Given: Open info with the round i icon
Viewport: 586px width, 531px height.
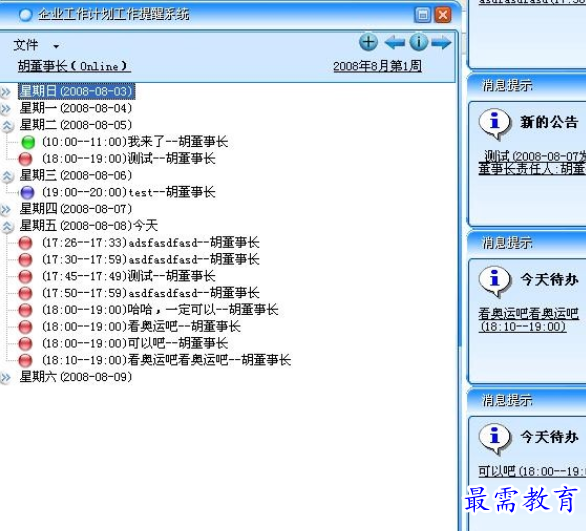Looking at the screenshot, I should [418, 42].
